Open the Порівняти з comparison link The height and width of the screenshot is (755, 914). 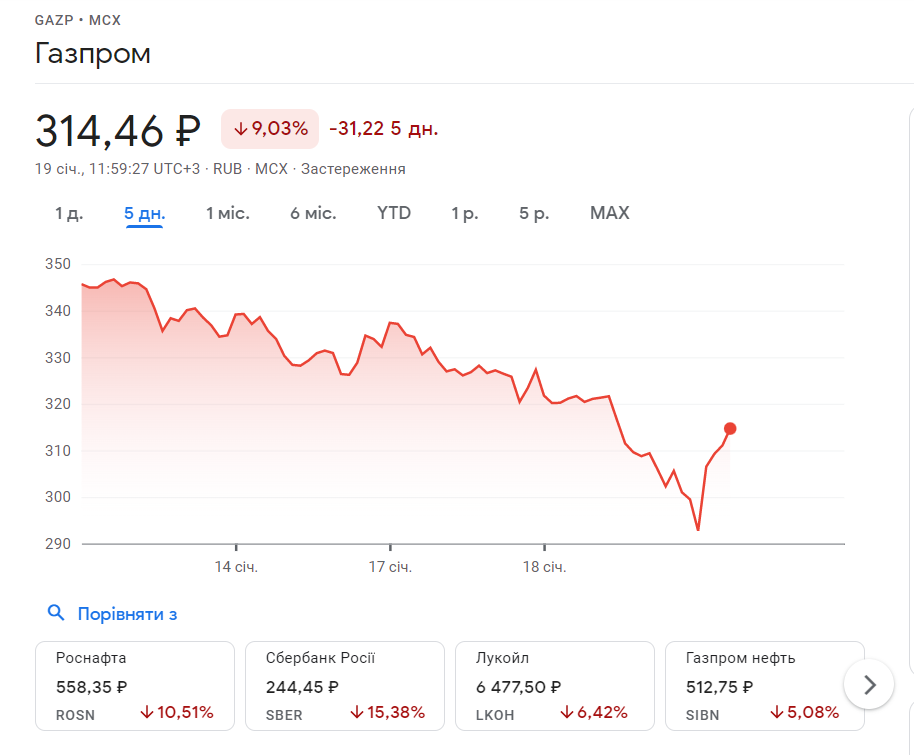click(127, 614)
